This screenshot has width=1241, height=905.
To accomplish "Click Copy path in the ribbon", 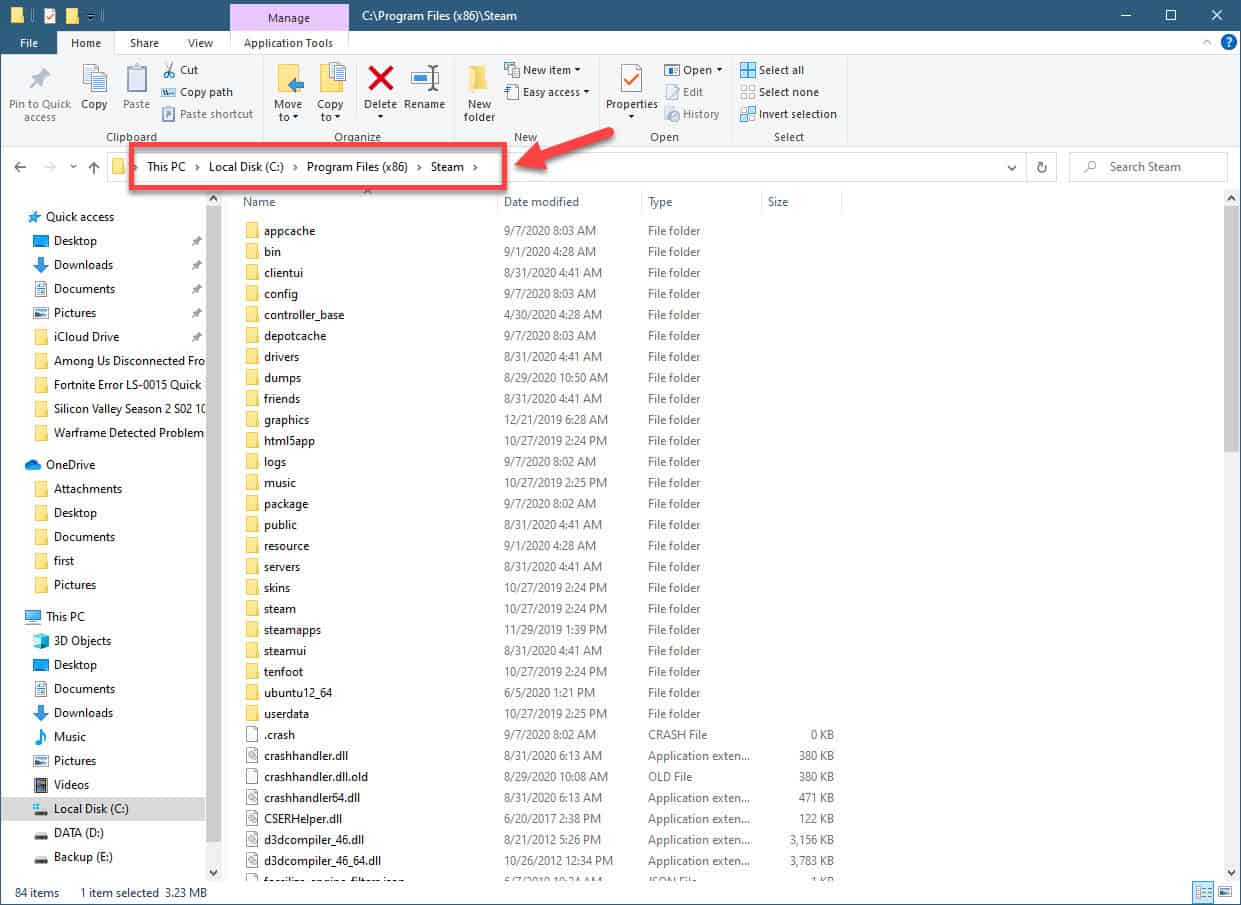I will [x=197, y=92].
